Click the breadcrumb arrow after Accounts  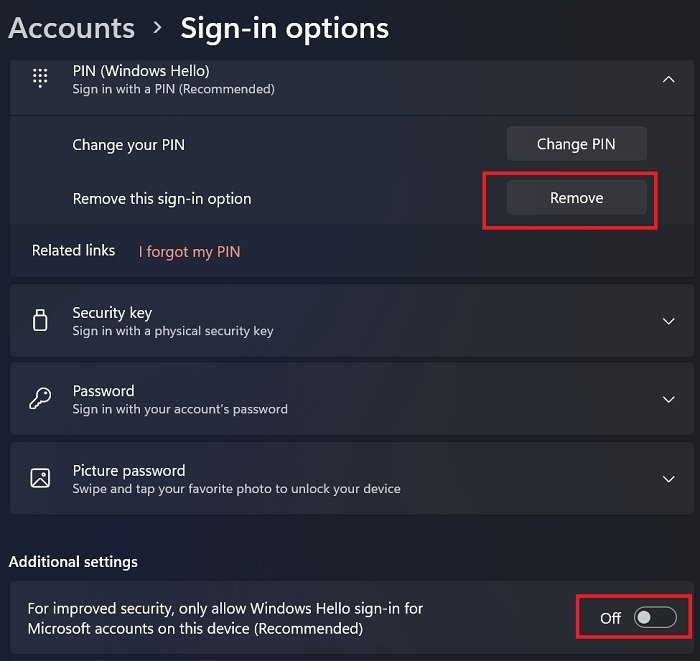point(157,28)
